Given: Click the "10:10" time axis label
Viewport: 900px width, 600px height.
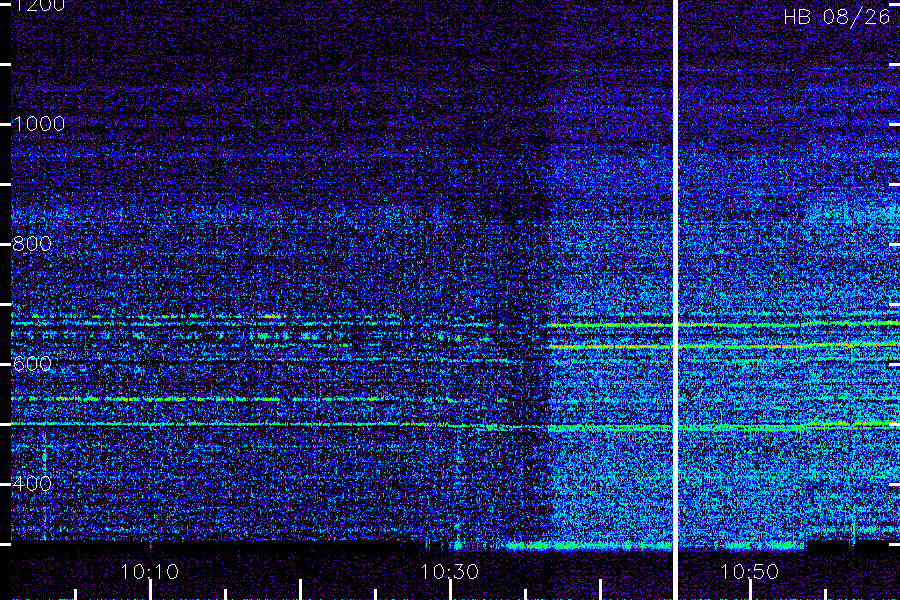Looking at the screenshot, I should [150, 571].
